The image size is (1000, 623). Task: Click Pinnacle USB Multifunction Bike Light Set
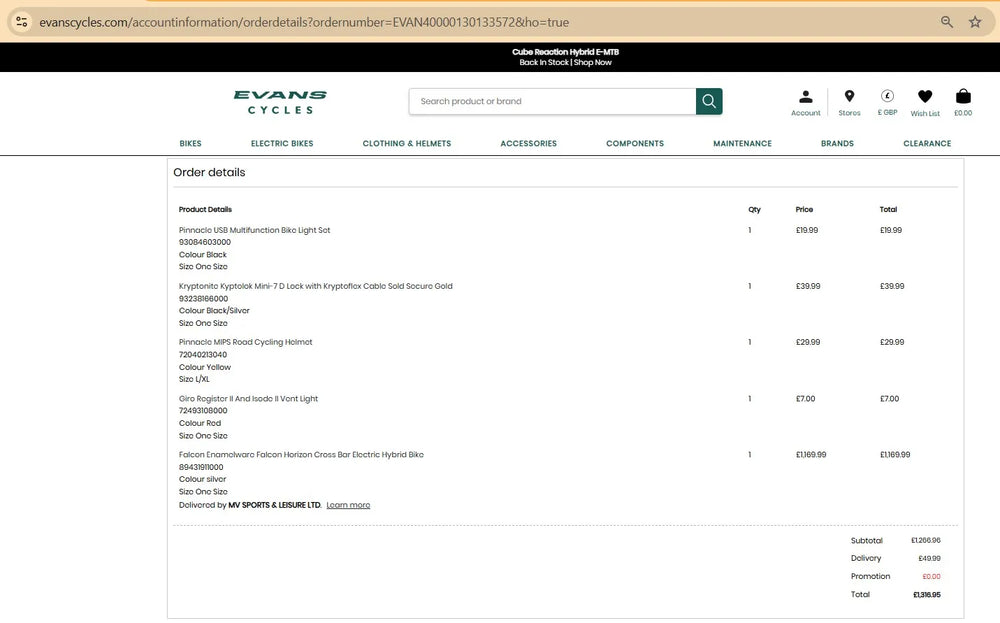254,230
